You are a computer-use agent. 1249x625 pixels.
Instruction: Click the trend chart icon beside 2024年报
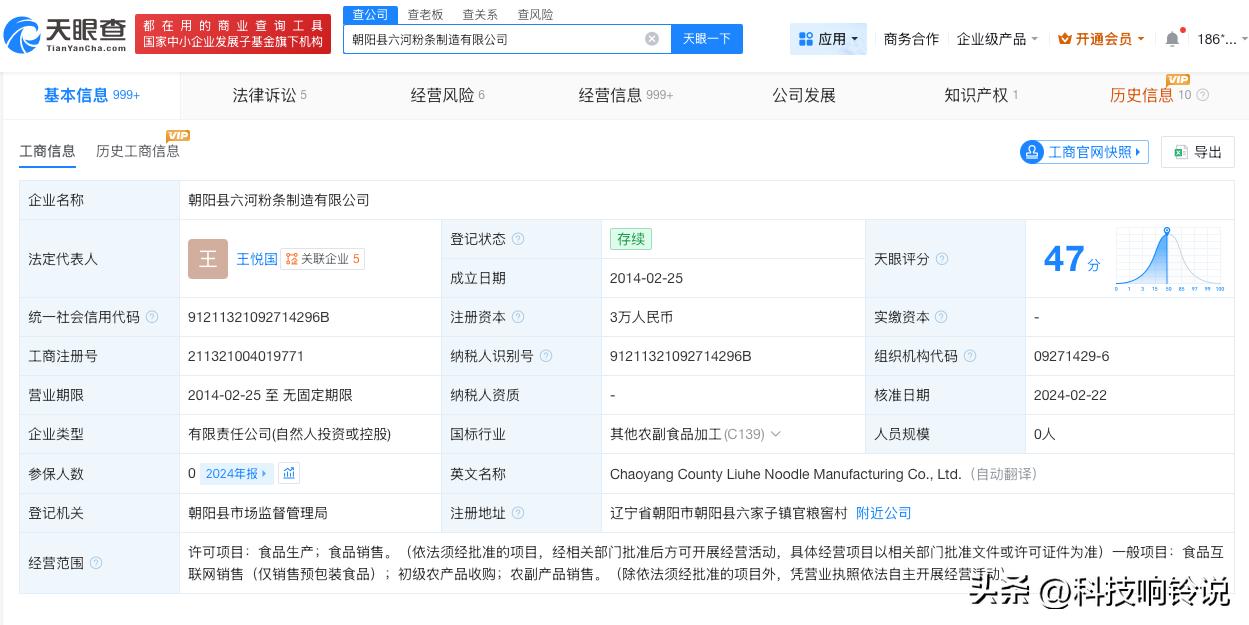[289, 473]
